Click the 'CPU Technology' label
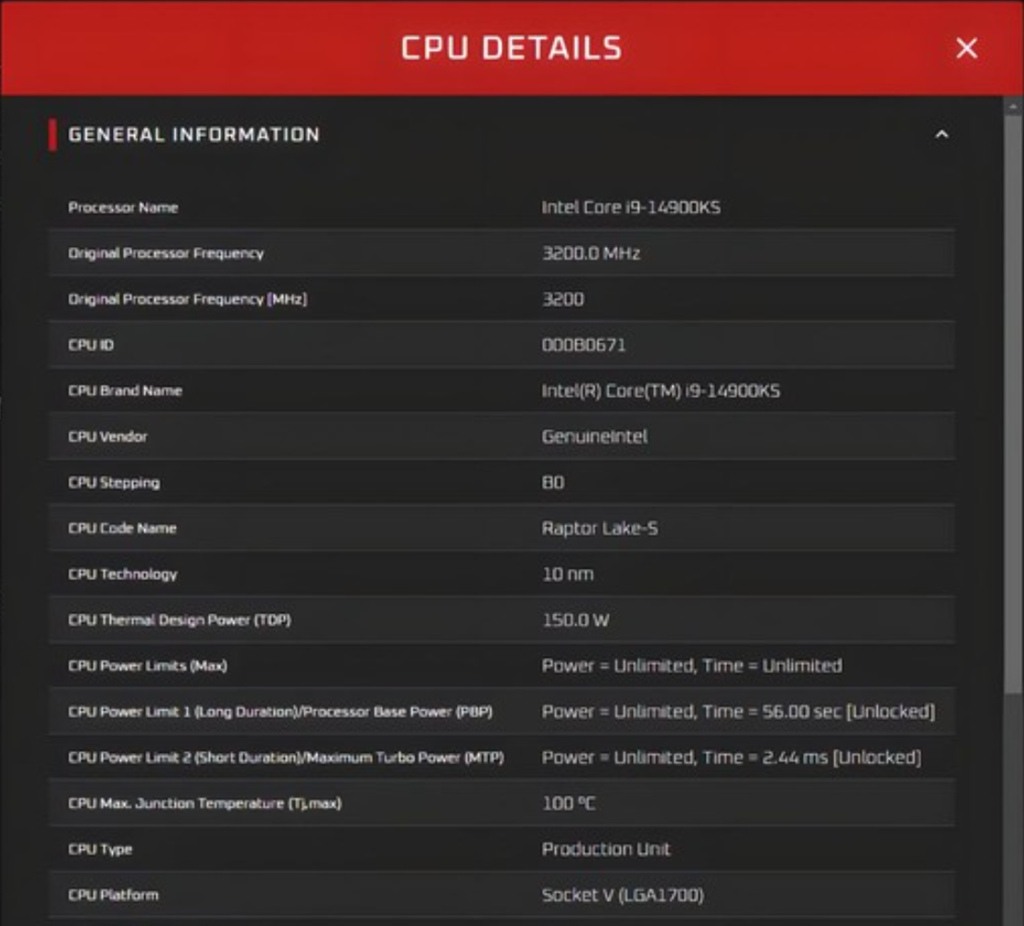1024x926 pixels. coord(123,574)
